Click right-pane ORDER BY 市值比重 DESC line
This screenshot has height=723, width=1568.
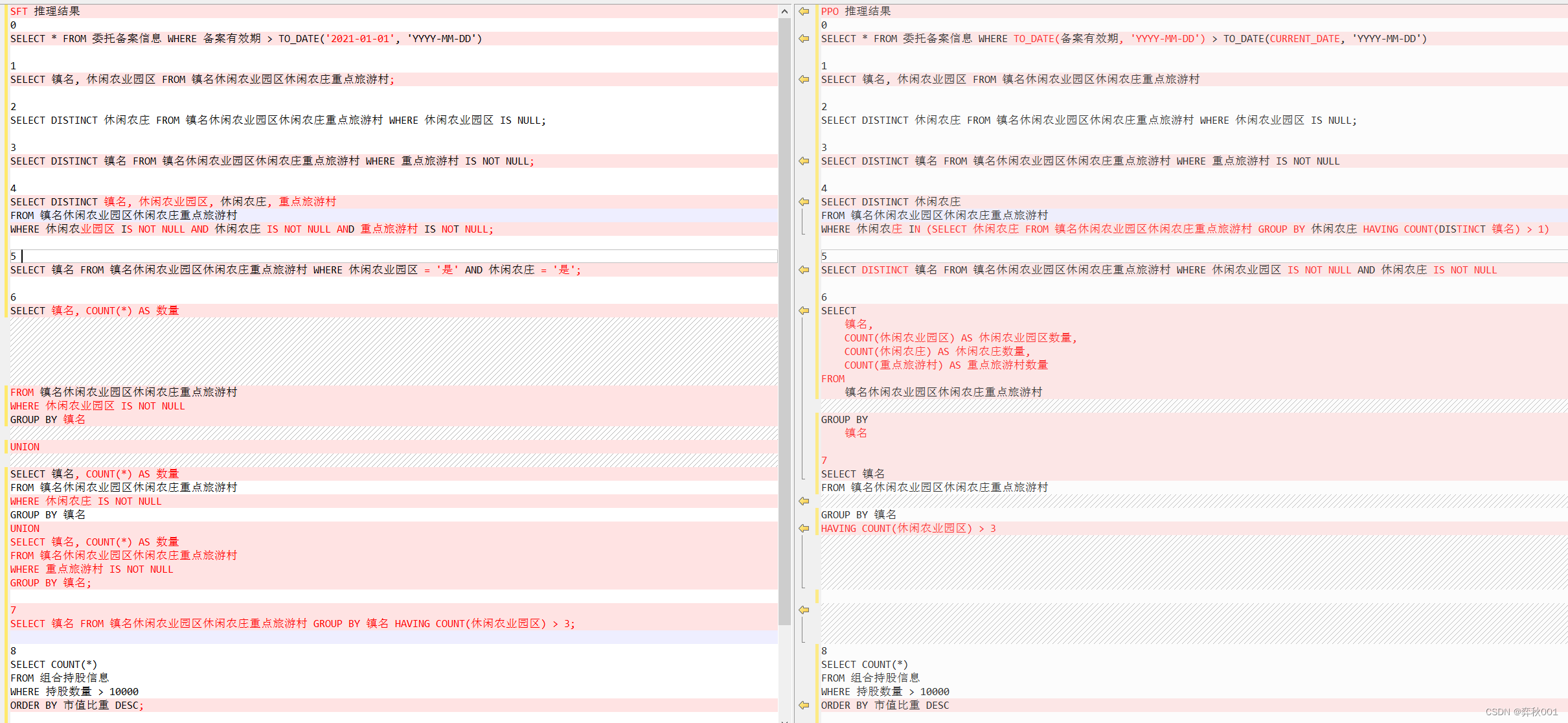pyautogui.click(x=885, y=705)
